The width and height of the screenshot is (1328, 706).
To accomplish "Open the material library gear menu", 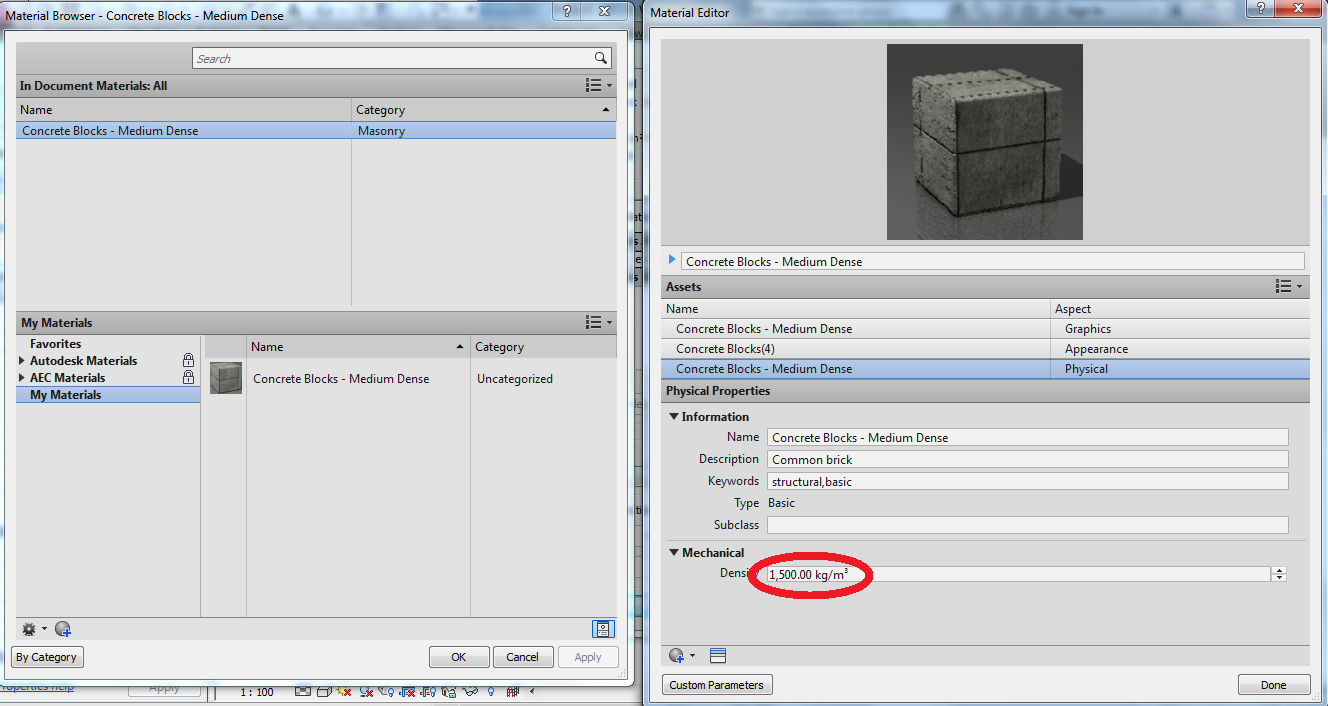I will click(29, 629).
